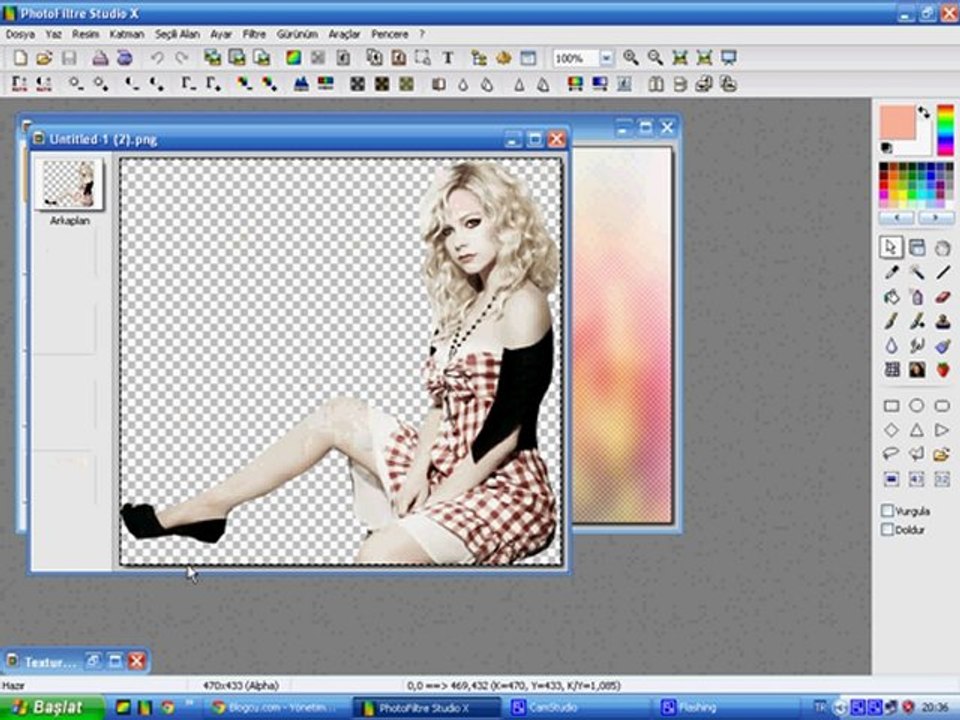Open a file using the folder icon
The height and width of the screenshot is (720, 960).
tap(44, 58)
